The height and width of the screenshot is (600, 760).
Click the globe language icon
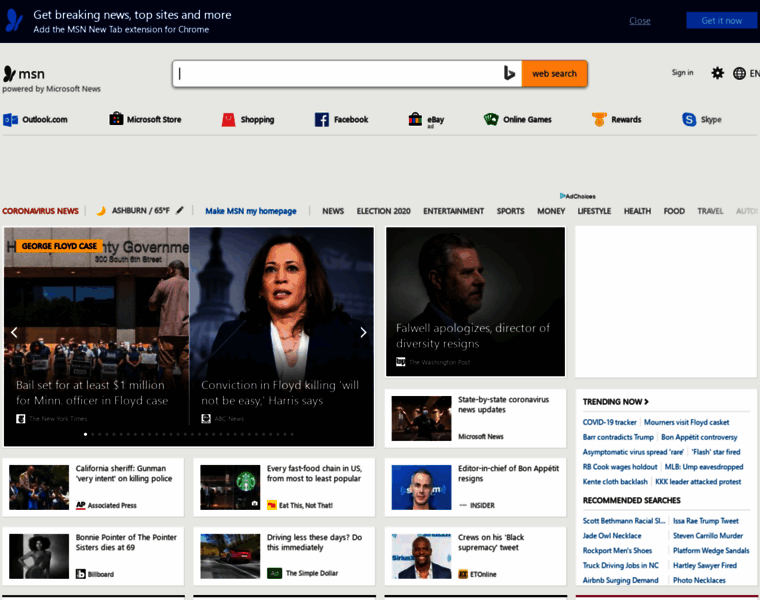pos(739,73)
